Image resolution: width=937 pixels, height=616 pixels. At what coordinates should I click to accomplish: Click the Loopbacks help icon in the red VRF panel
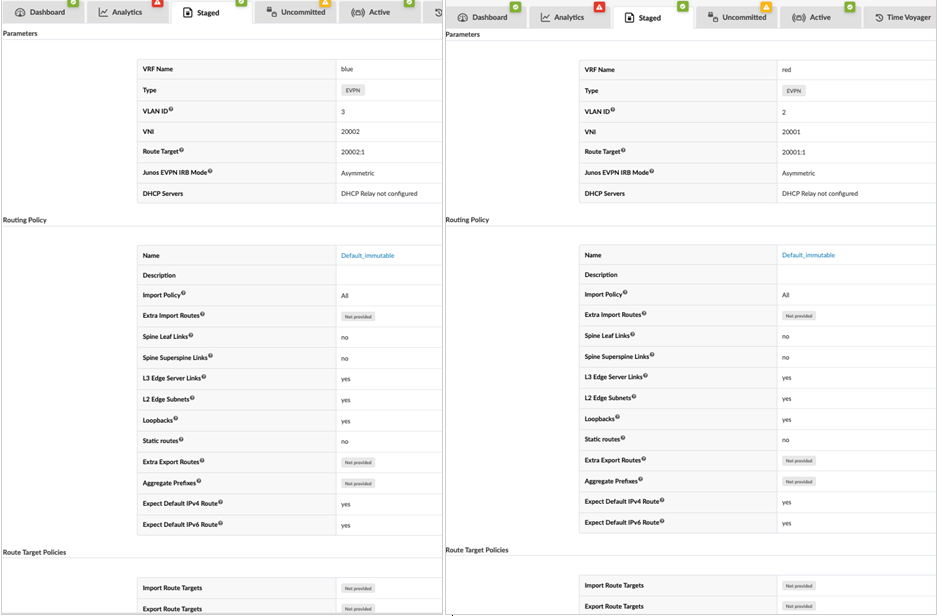coord(617,417)
